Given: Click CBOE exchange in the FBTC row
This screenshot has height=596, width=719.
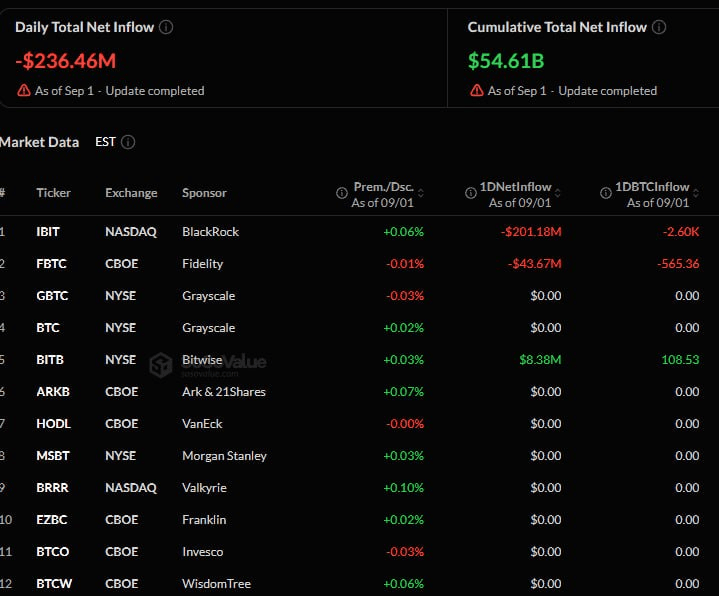Looking at the screenshot, I should 122,264.
